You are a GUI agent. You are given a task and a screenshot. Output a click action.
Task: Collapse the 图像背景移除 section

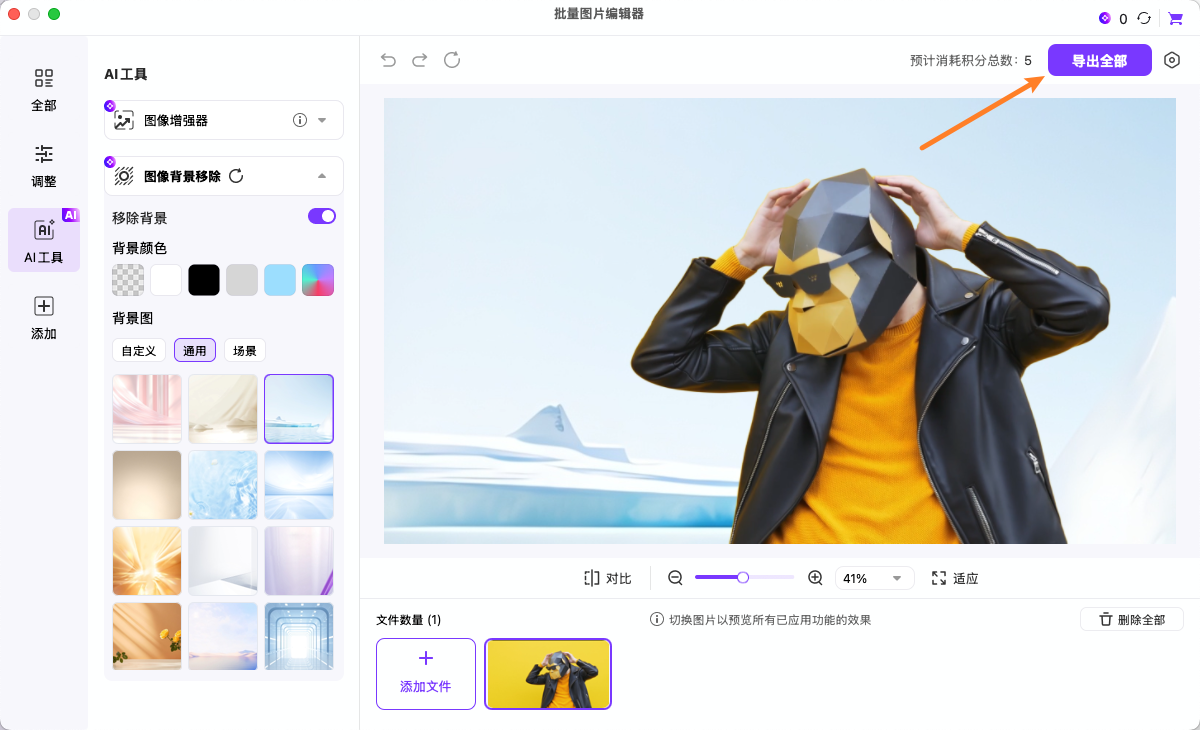(322, 176)
